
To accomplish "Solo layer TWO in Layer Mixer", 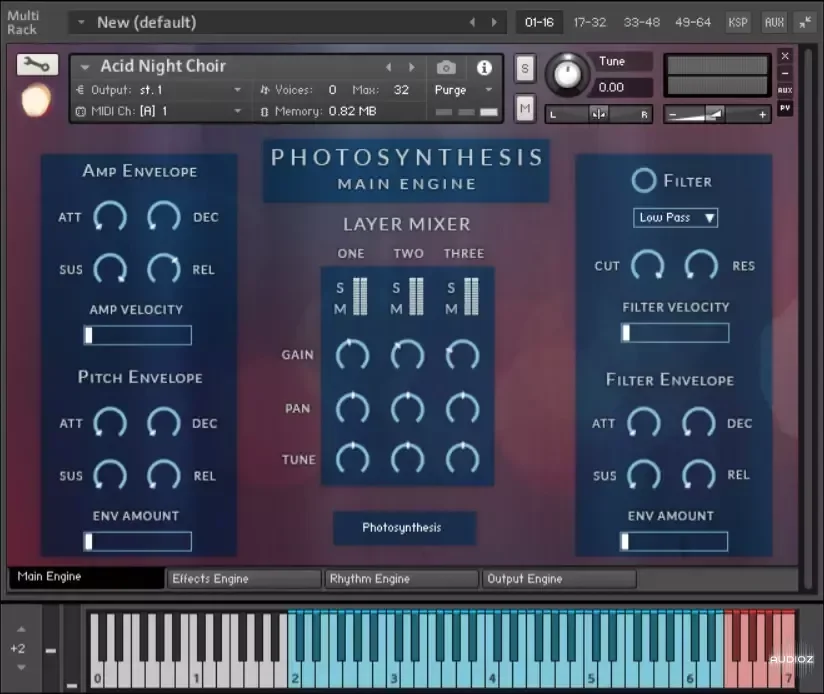I will point(396,288).
